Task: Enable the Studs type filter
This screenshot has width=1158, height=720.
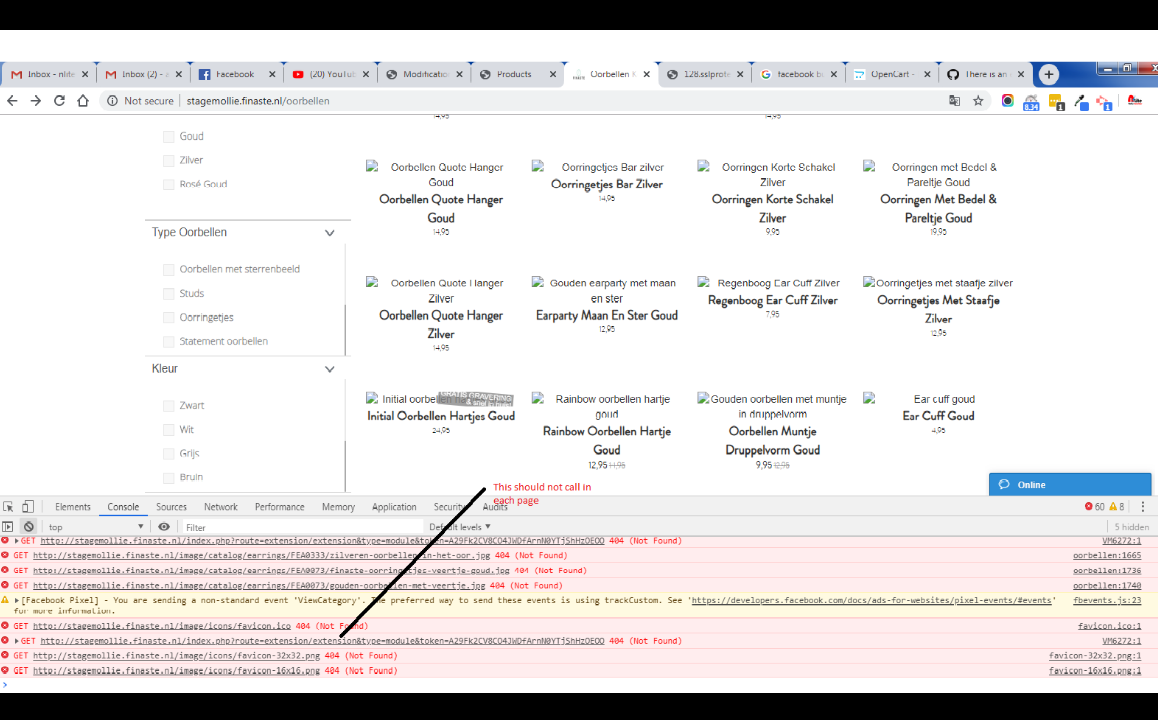Action: [169, 293]
